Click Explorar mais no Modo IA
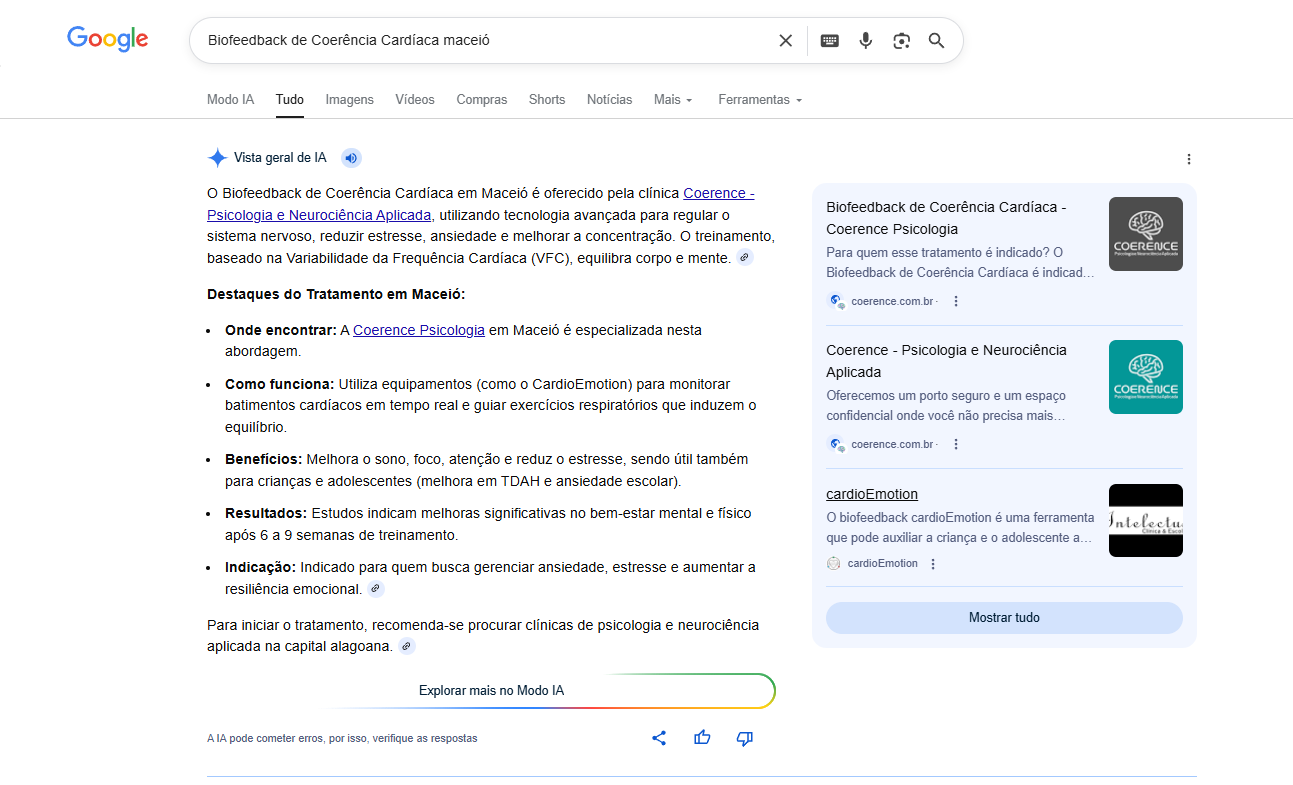 point(491,691)
